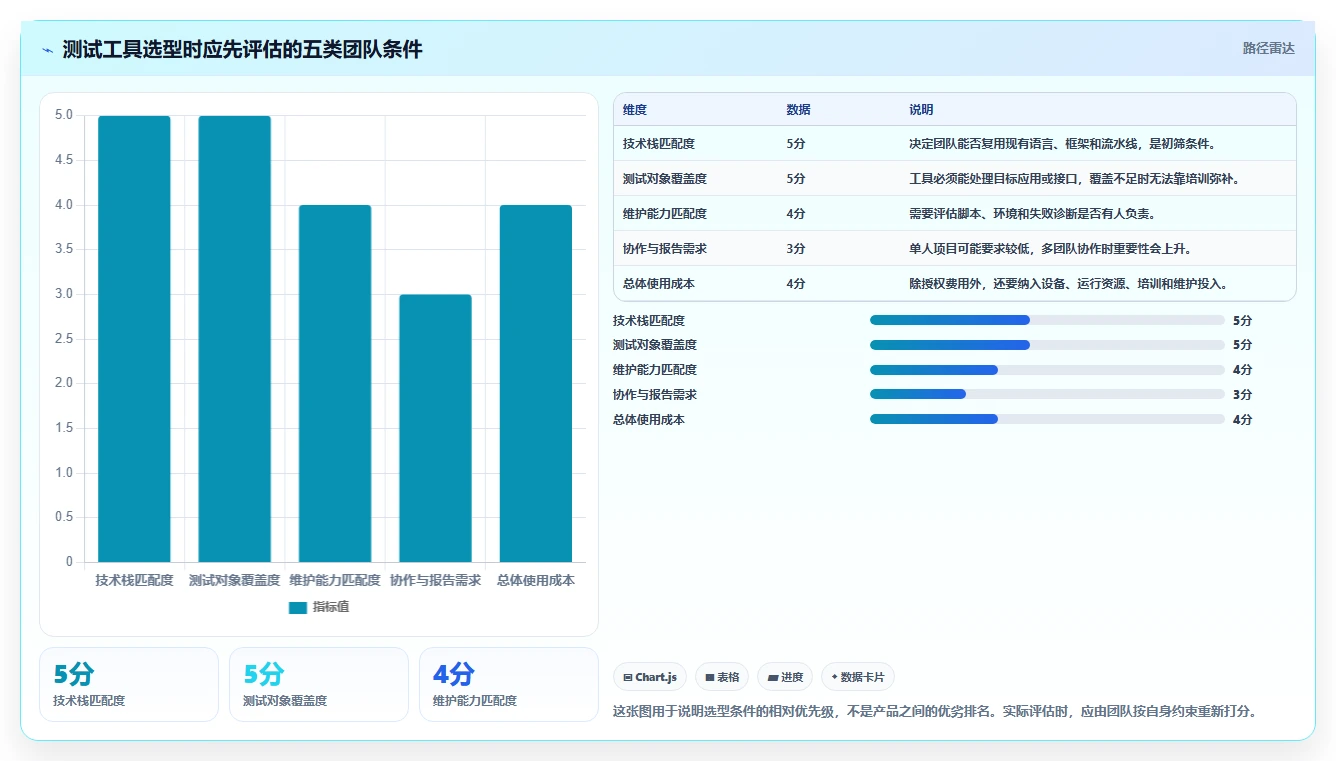Click the 技术栈匹配度 progress bar
This screenshot has height=761, width=1336.
click(x=1047, y=320)
